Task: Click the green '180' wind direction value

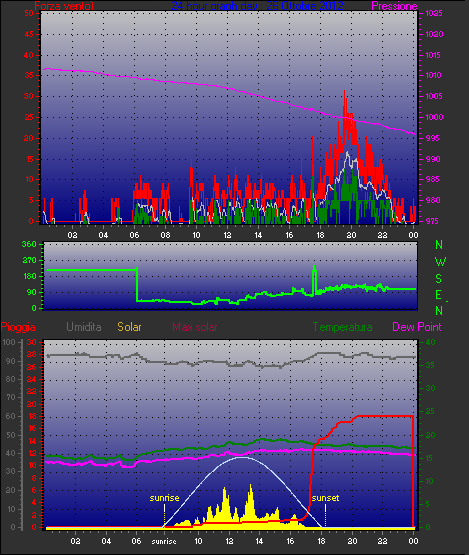Action: tap(29, 276)
